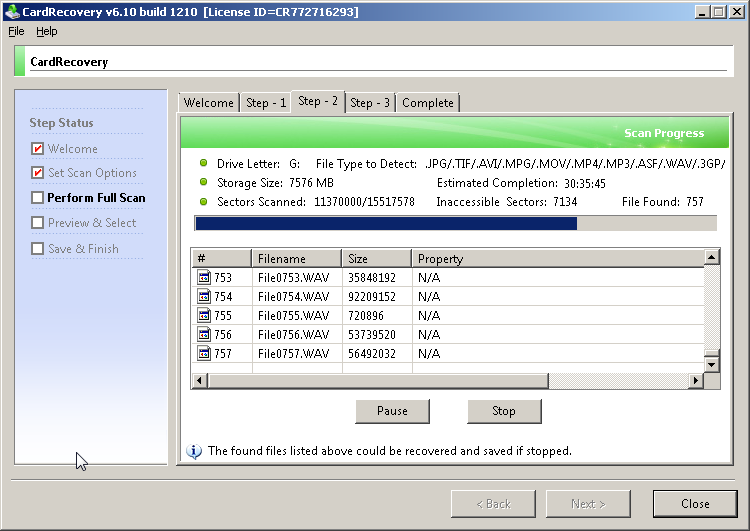
Task: Click the Scan Progress header text
Action: (x=664, y=133)
